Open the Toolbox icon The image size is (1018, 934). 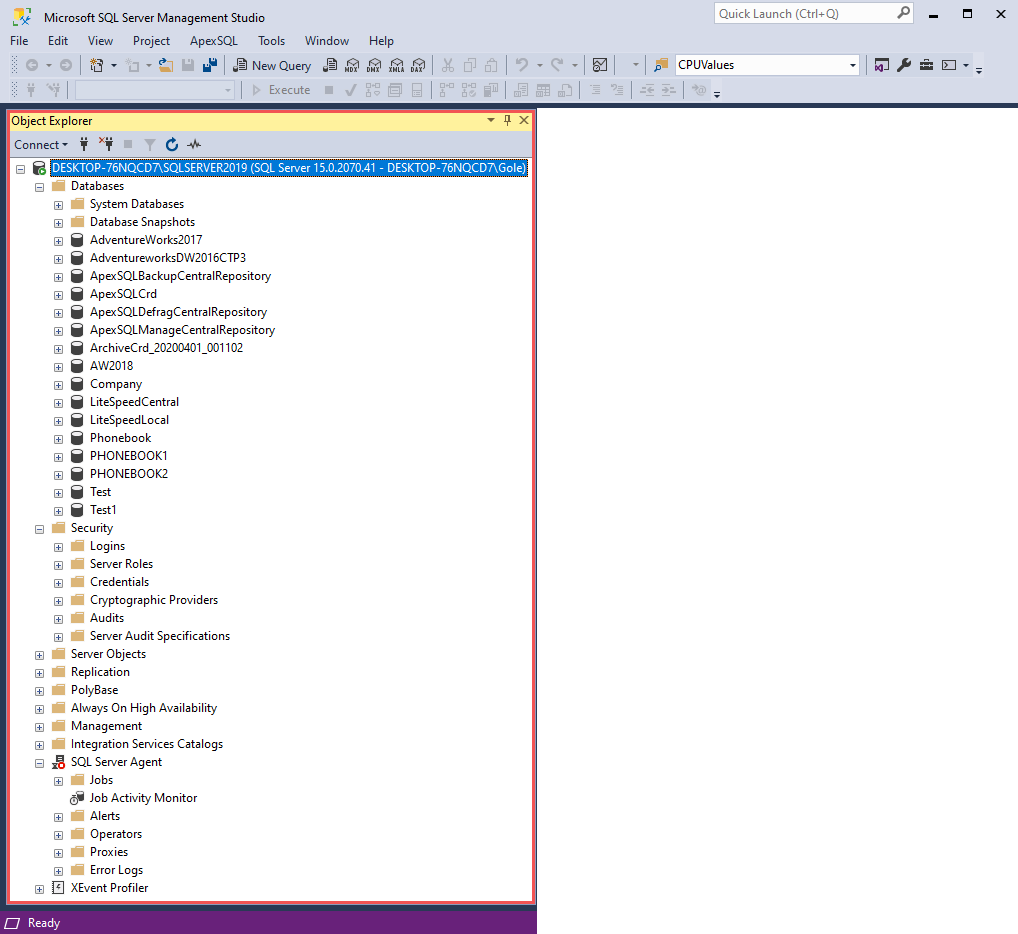pyautogui.click(x=926, y=65)
